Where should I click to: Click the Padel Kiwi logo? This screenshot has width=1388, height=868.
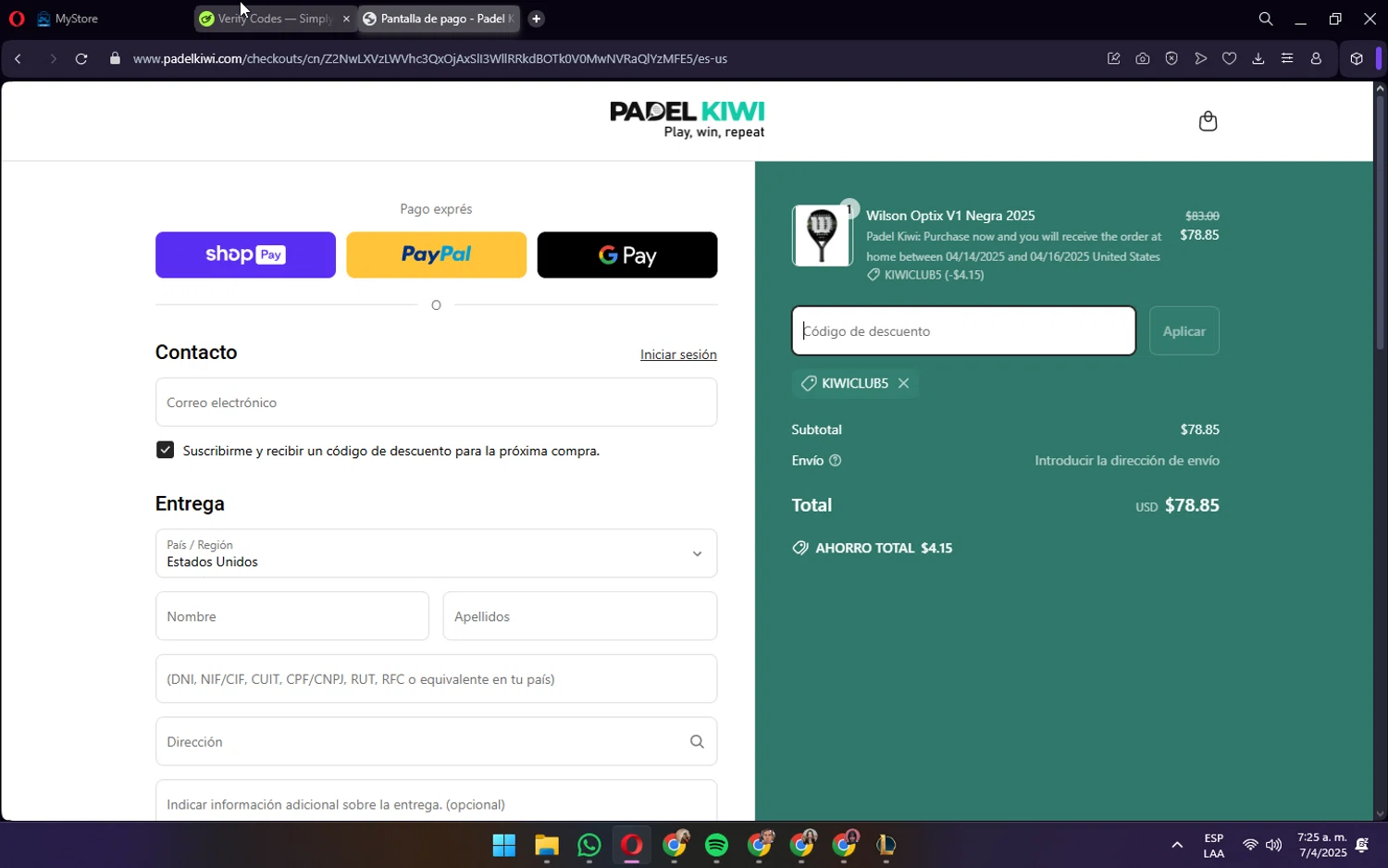pyautogui.click(x=688, y=119)
